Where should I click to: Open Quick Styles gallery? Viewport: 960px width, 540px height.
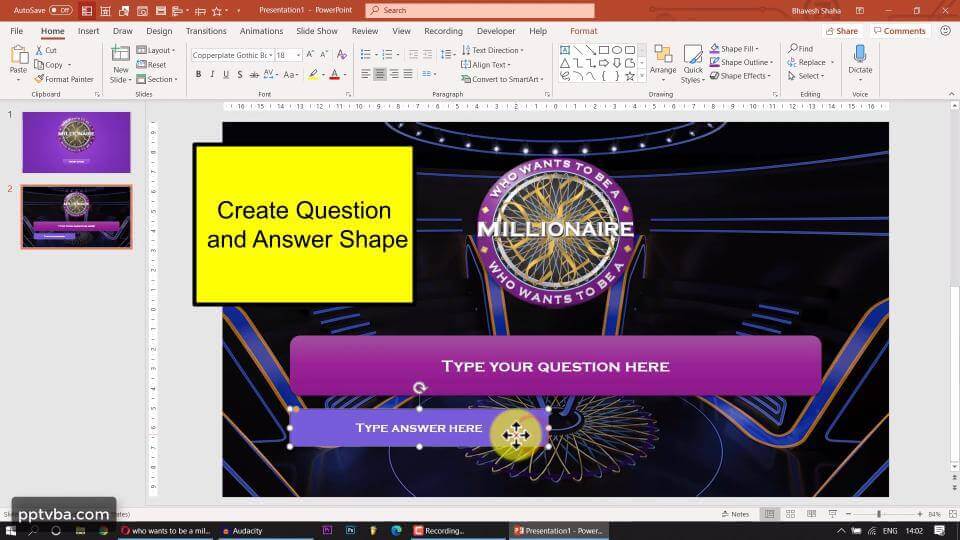pos(693,64)
